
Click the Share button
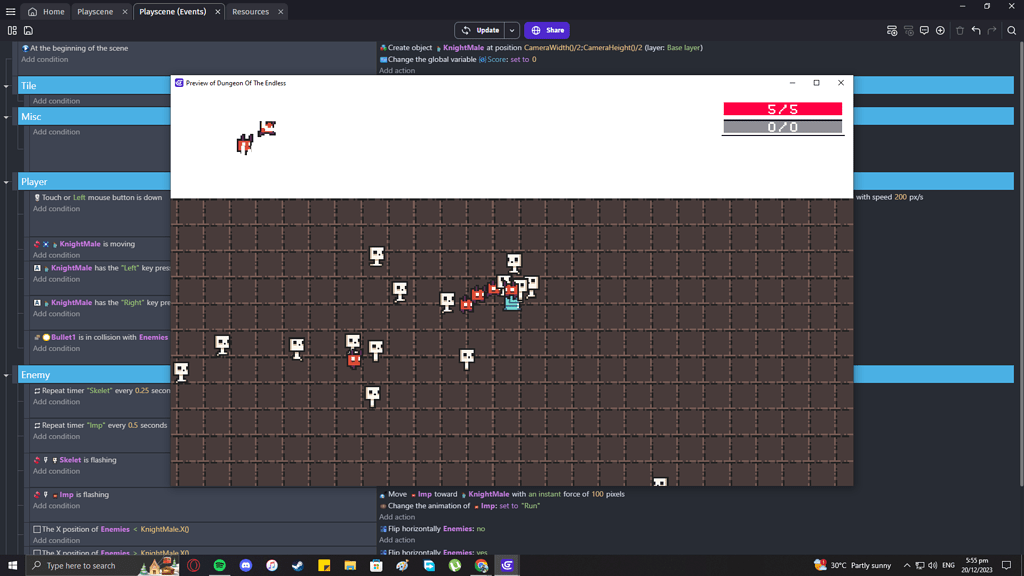click(x=547, y=30)
